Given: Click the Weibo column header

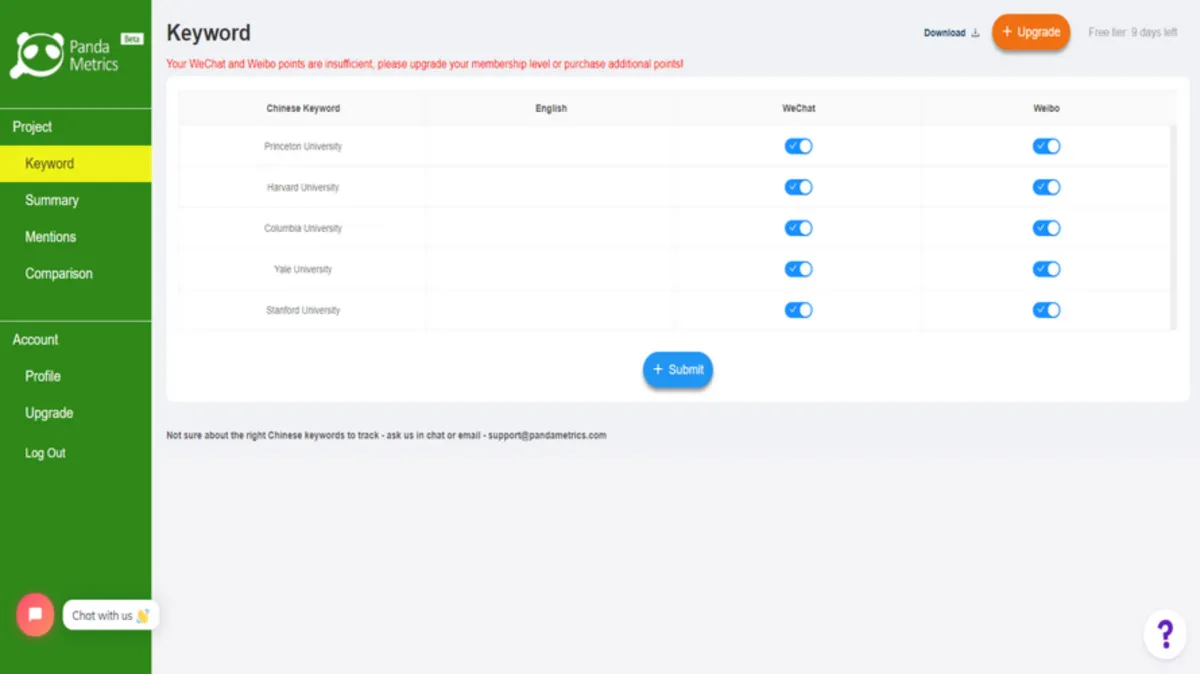Looking at the screenshot, I should pos(1046,108).
